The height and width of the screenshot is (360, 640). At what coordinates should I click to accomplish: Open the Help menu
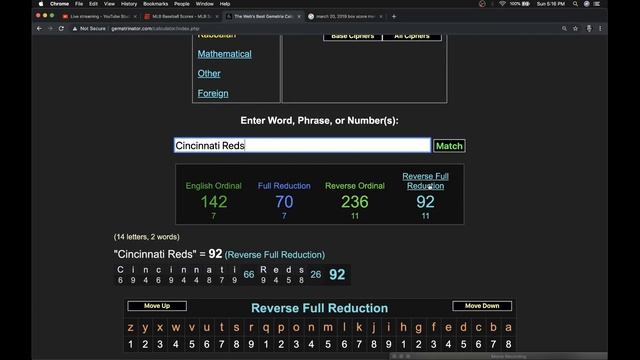click(225, 4)
